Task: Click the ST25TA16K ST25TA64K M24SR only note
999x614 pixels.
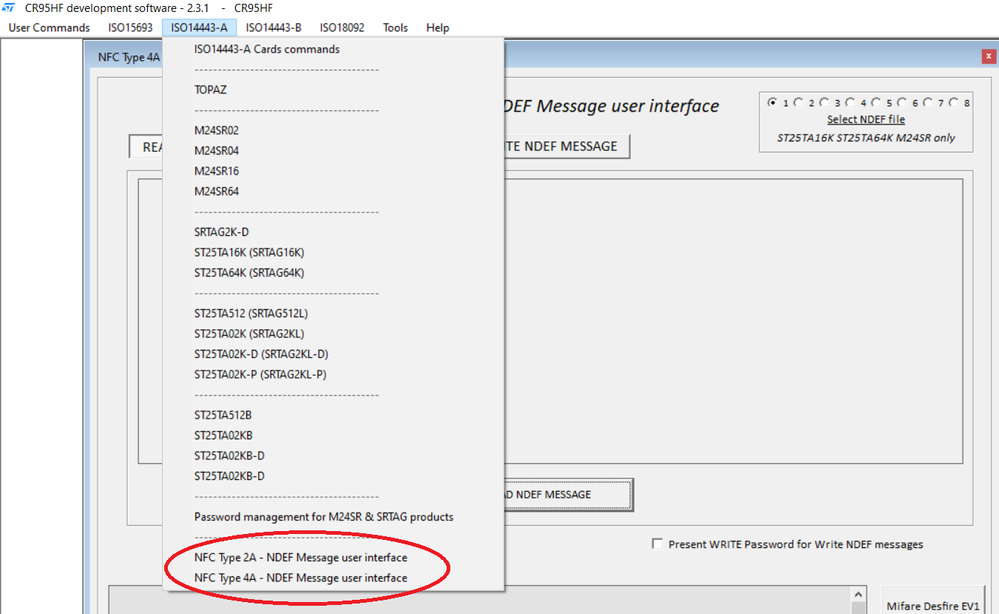Action: point(866,138)
